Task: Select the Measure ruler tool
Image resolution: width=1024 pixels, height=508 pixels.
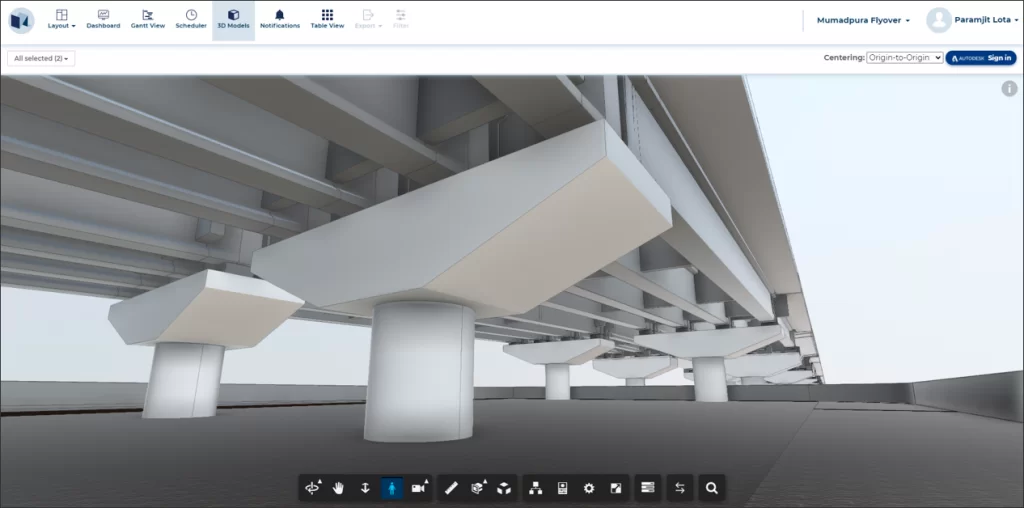Action: click(x=451, y=488)
